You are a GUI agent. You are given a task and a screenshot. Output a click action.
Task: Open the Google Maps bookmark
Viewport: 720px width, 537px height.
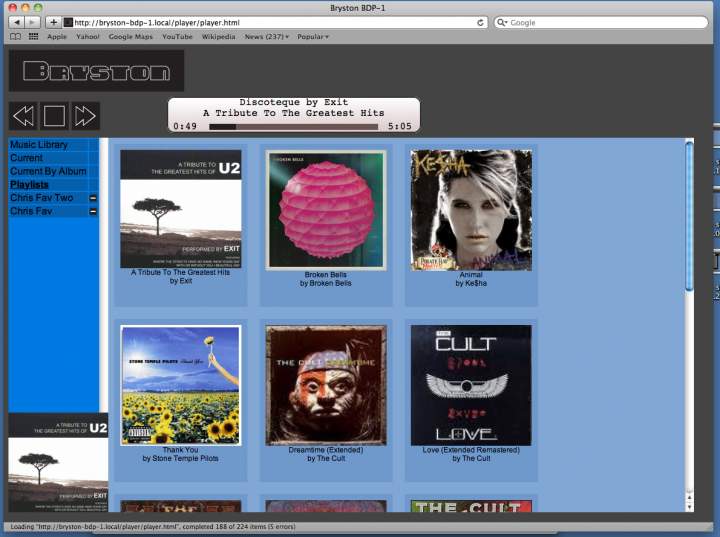point(130,37)
